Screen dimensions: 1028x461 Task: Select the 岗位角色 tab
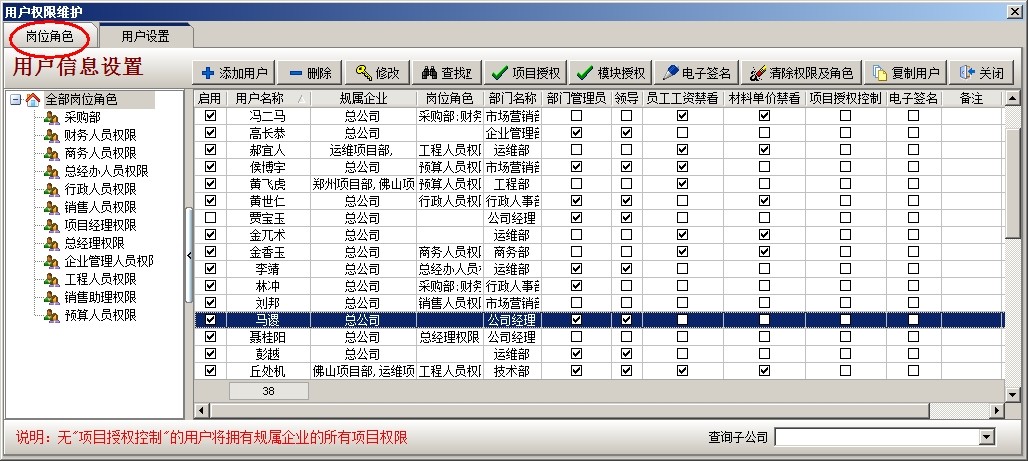pos(50,36)
